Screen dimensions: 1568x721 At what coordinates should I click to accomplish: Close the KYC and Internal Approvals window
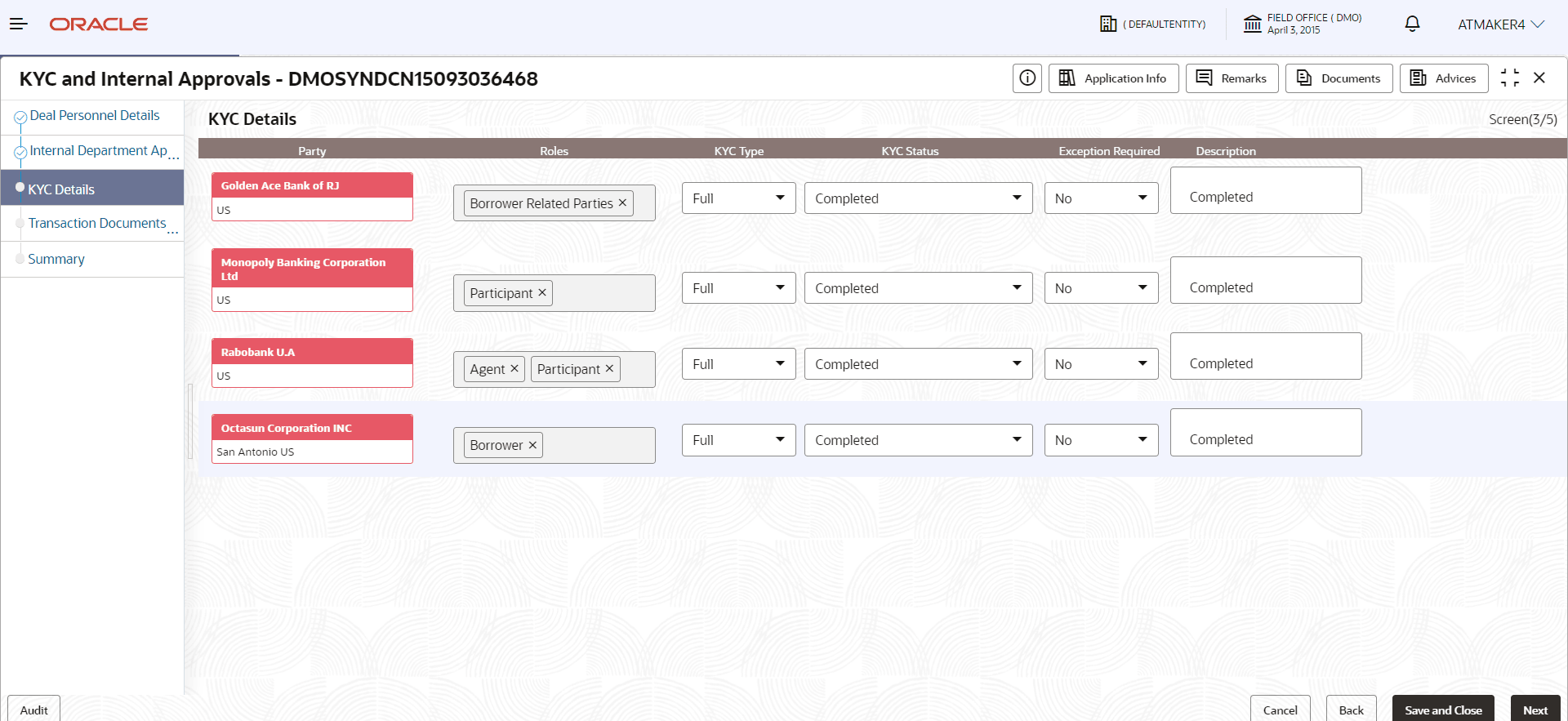pyautogui.click(x=1539, y=78)
